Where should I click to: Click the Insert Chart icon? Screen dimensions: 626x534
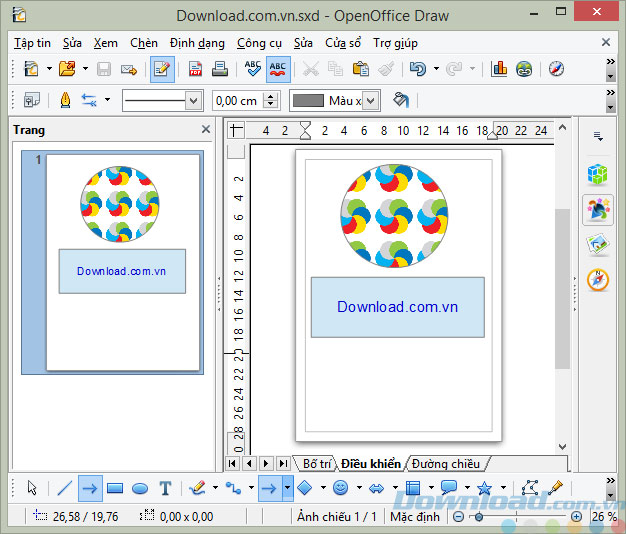click(499, 69)
